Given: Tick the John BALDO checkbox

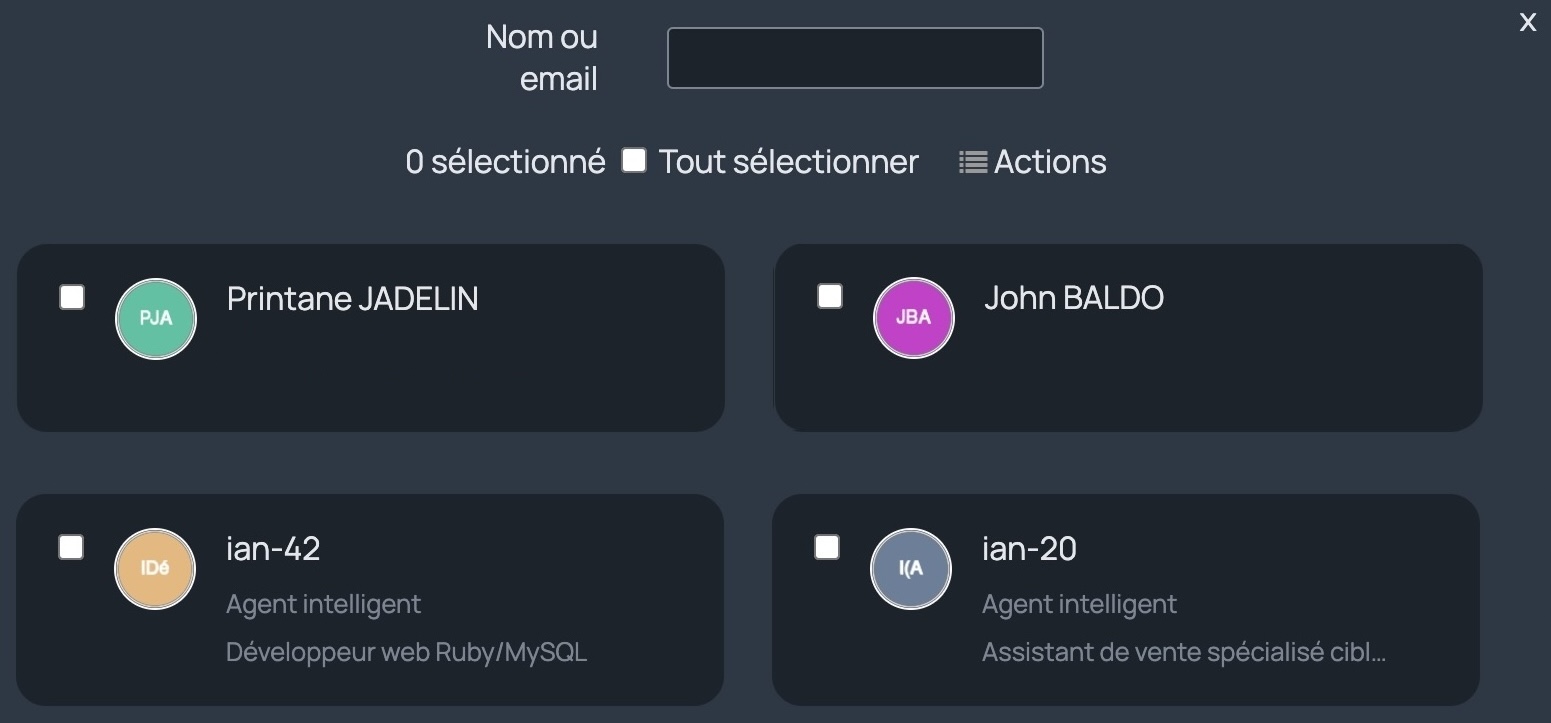Looking at the screenshot, I should (x=830, y=296).
